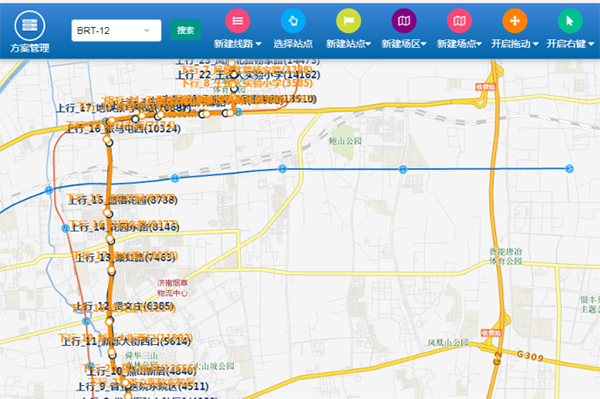This screenshot has height=399, width=600.
Task: Click the green 搜索 button
Action: [186, 30]
